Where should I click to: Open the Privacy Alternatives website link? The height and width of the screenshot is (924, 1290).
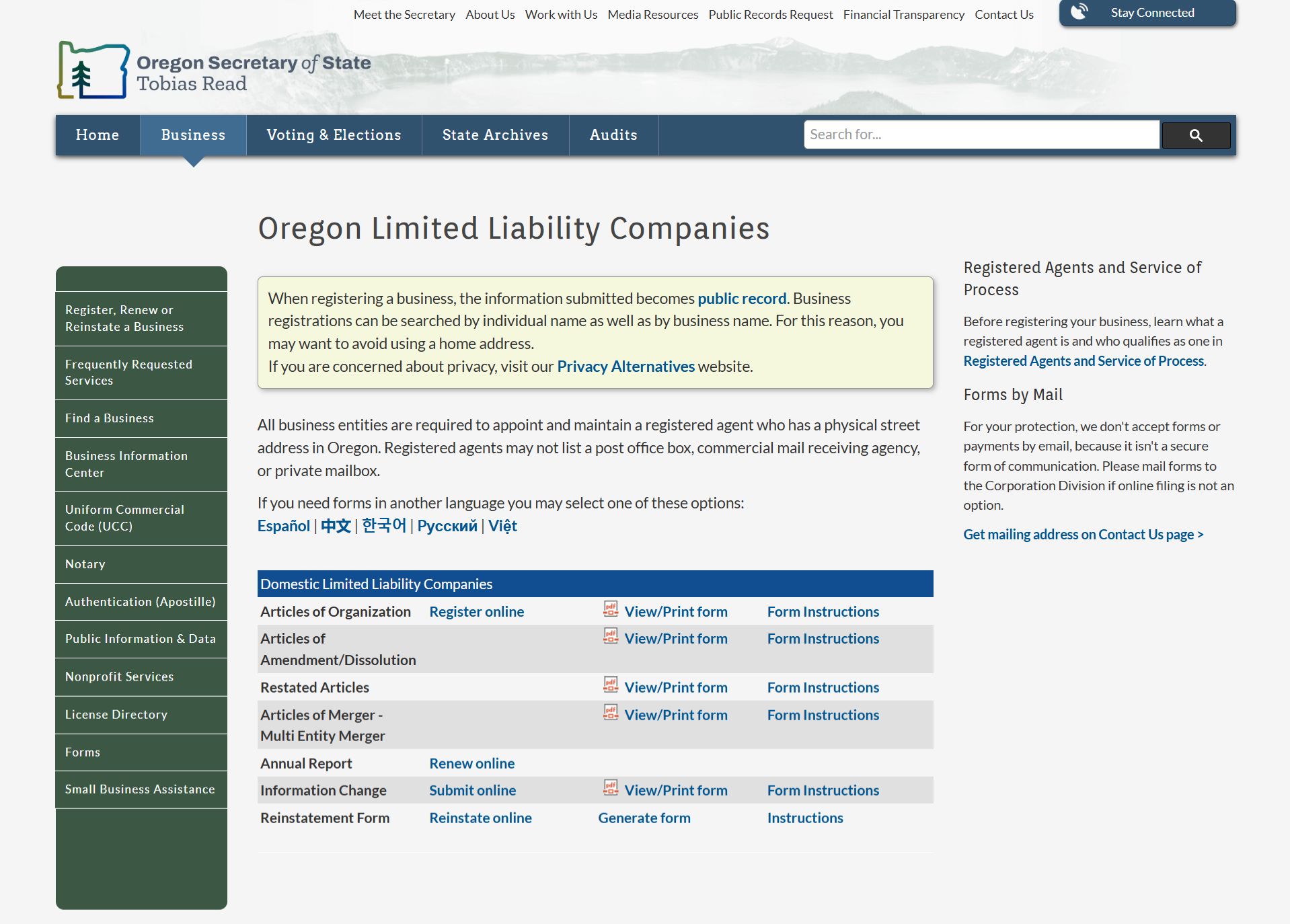click(625, 367)
